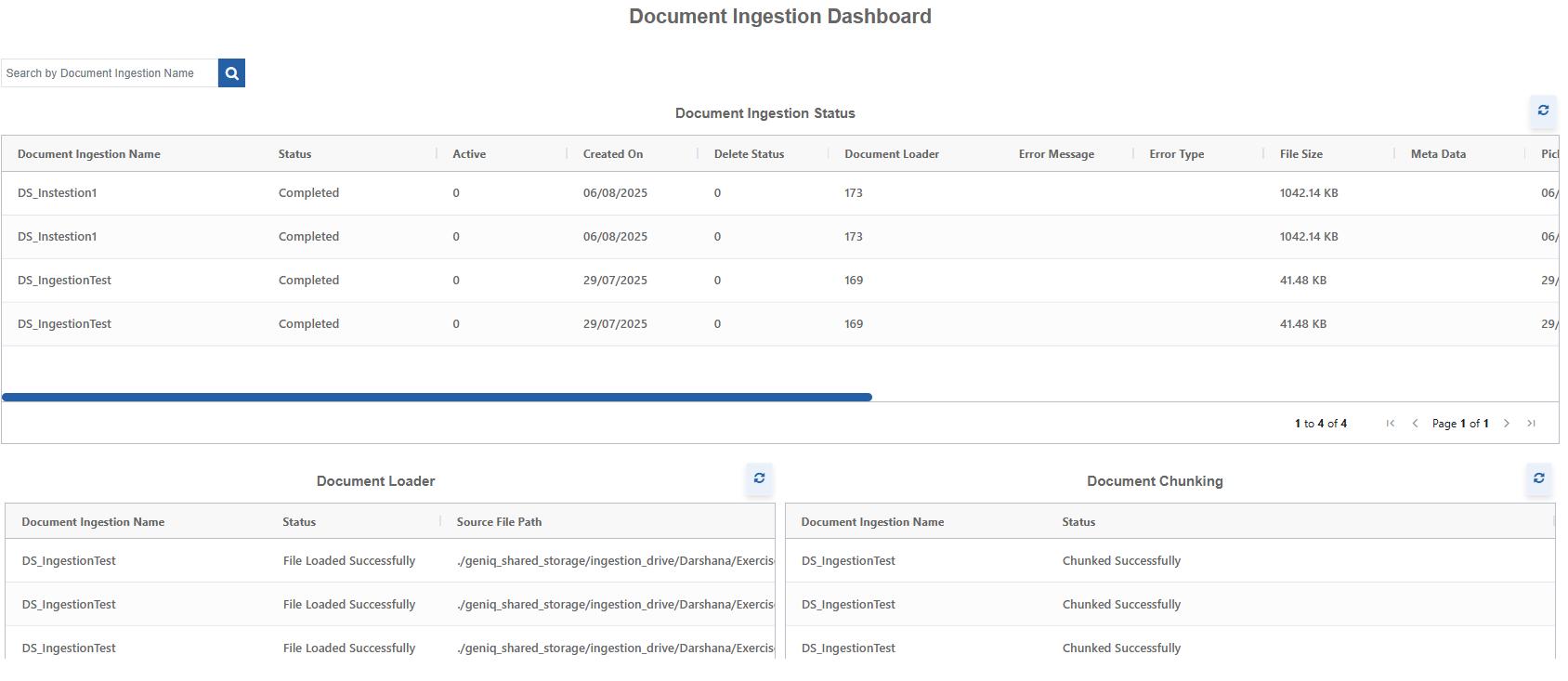
Task: Sort Document Loader by Document Ingestion Name header
Action: click(x=93, y=522)
